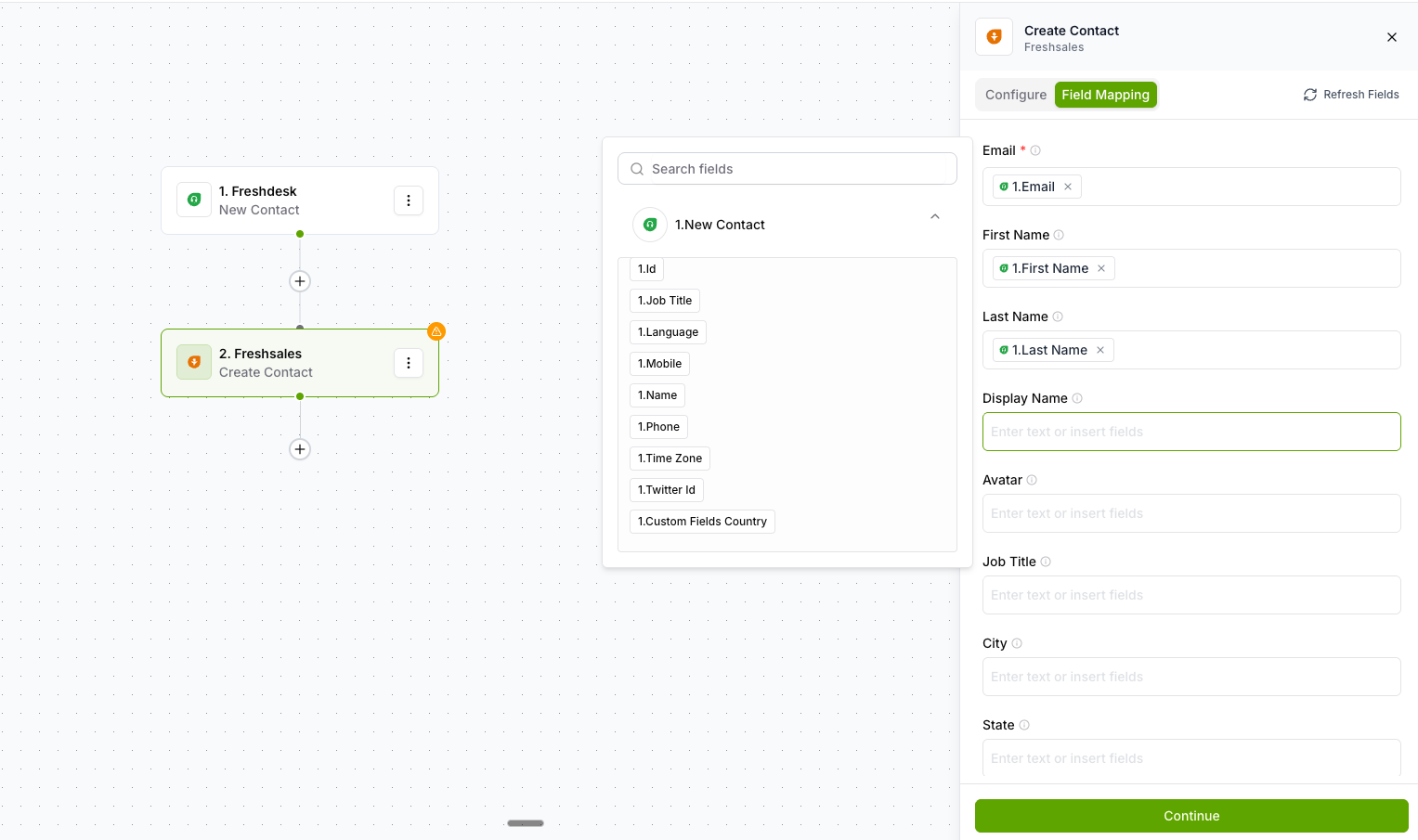Screen dimensions: 1418x840
Task: Insert the 1.Name field chip
Action: click(x=657, y=395)
